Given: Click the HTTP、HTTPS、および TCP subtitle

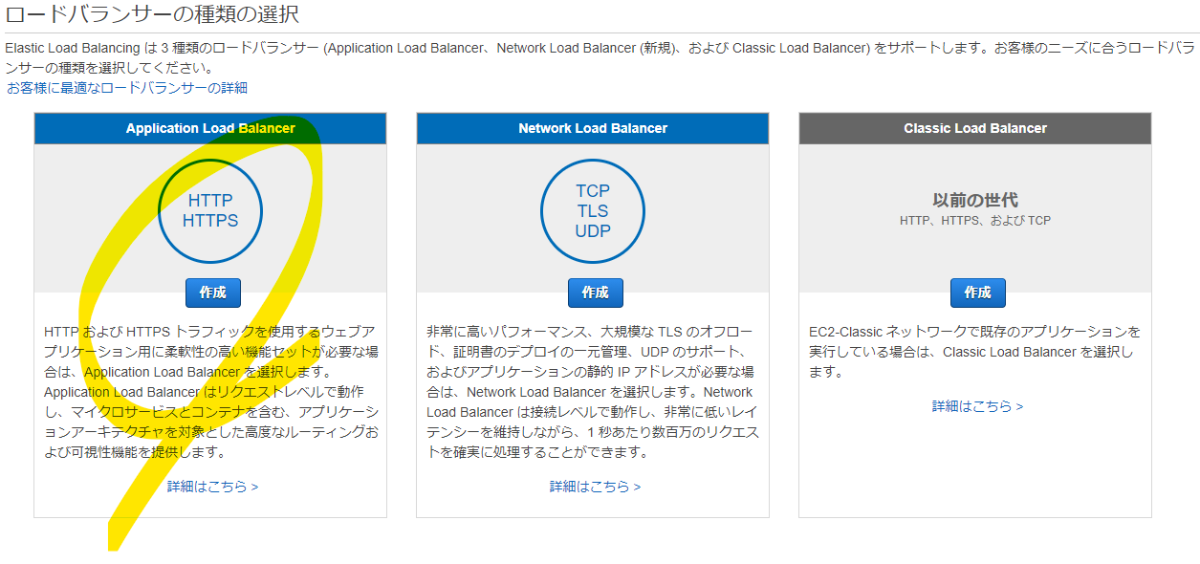Looking at the screenshot, I should 975,221.
